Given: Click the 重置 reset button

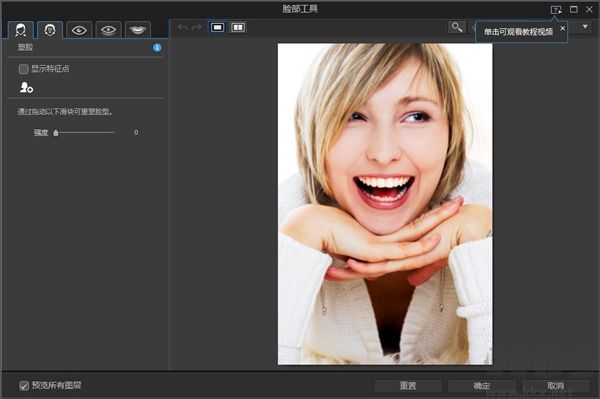Looking at the screenshot, I should (408, 386).
